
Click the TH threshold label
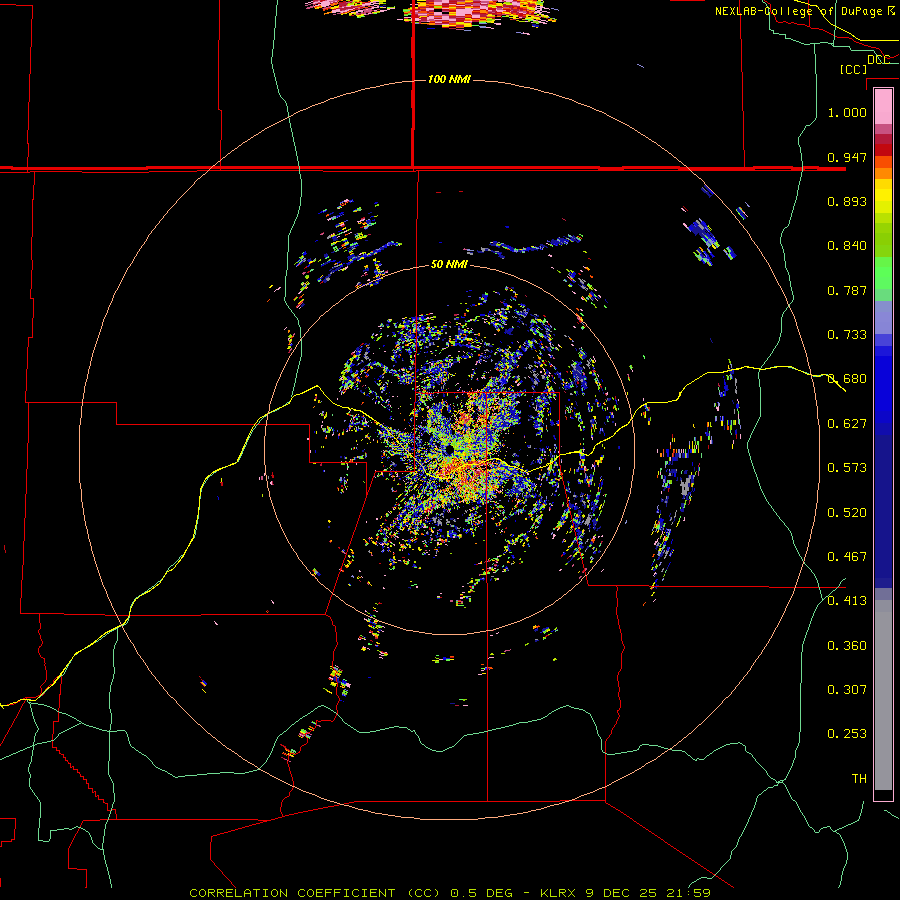click(x=859, y=779)
